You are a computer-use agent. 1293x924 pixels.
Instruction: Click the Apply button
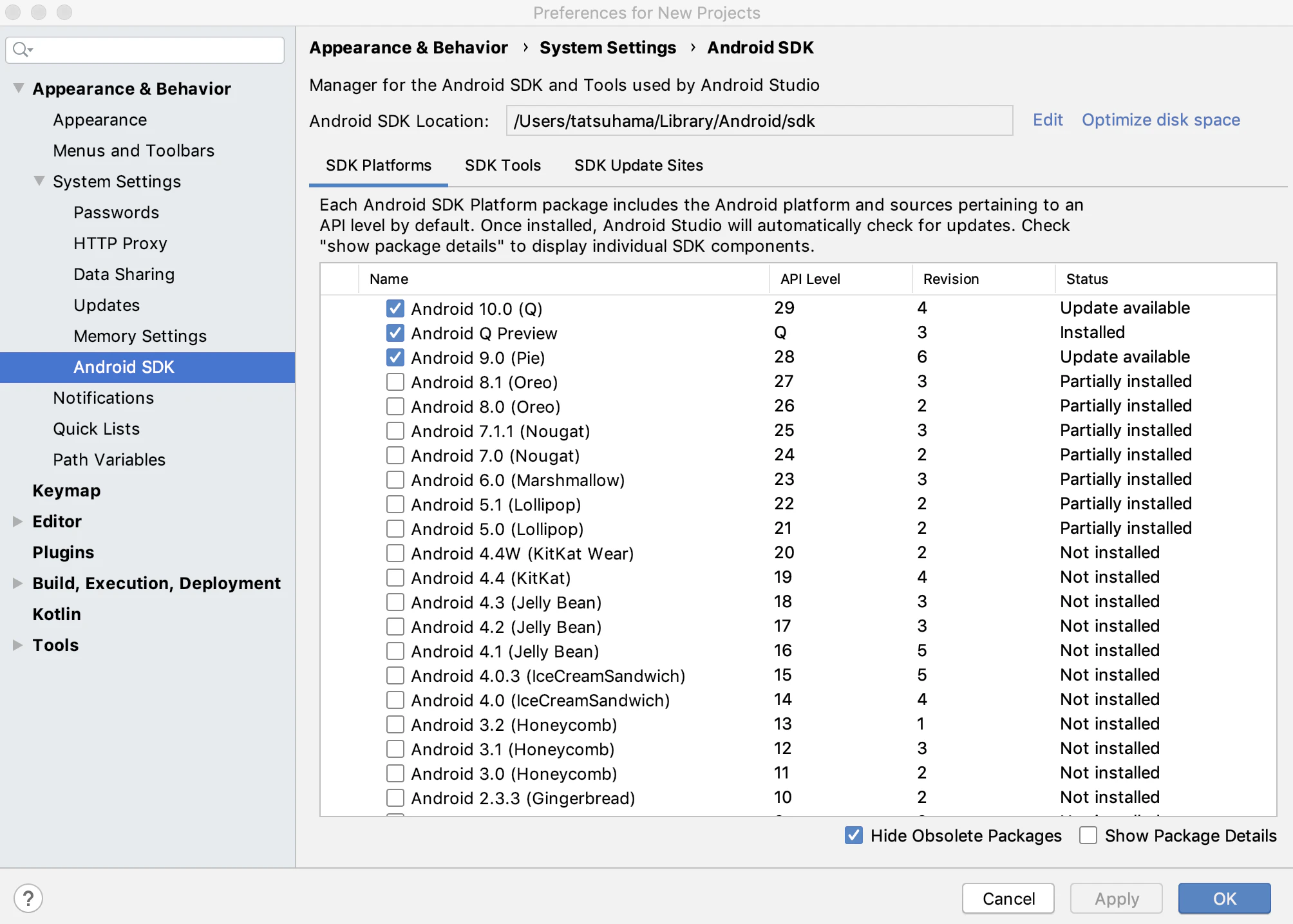click(1117, 898)
